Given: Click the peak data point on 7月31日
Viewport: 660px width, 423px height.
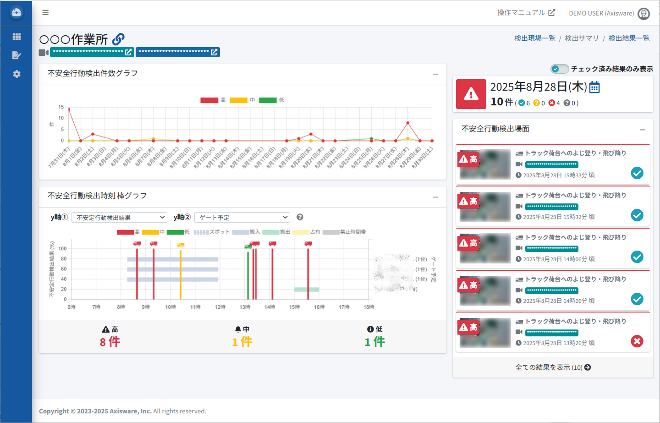Looking at the screenshot, I should (x=69, y=109).
